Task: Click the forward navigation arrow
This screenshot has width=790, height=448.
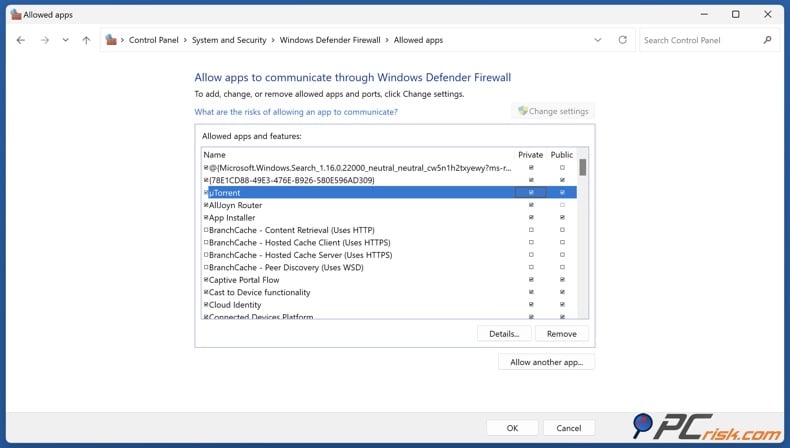Action: pos(45,40)
